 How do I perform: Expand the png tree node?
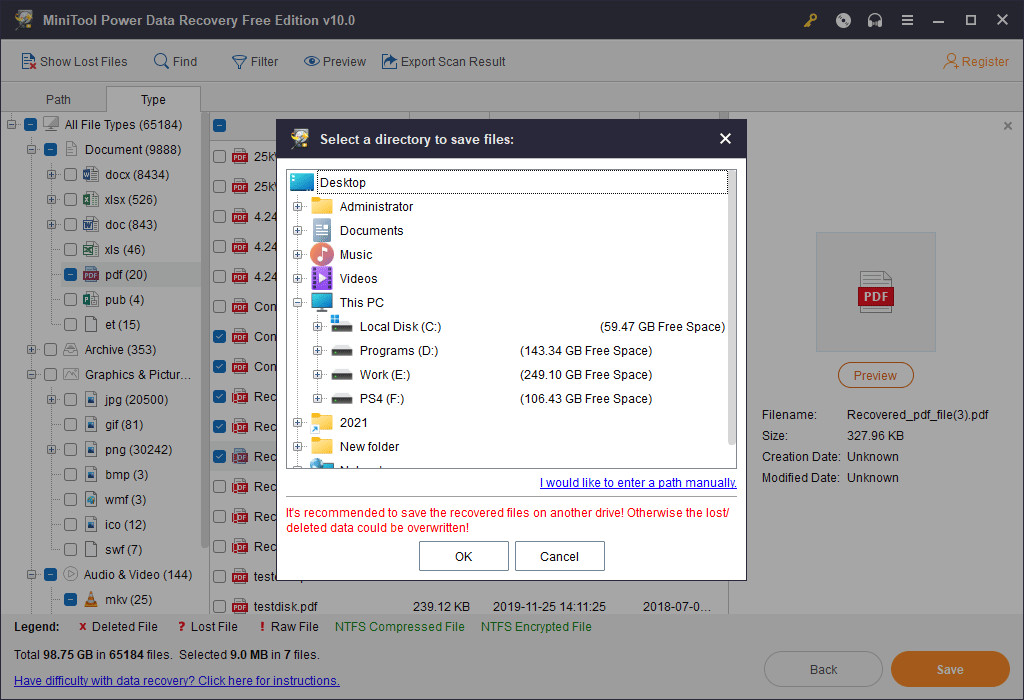click(x=51, y=449)
